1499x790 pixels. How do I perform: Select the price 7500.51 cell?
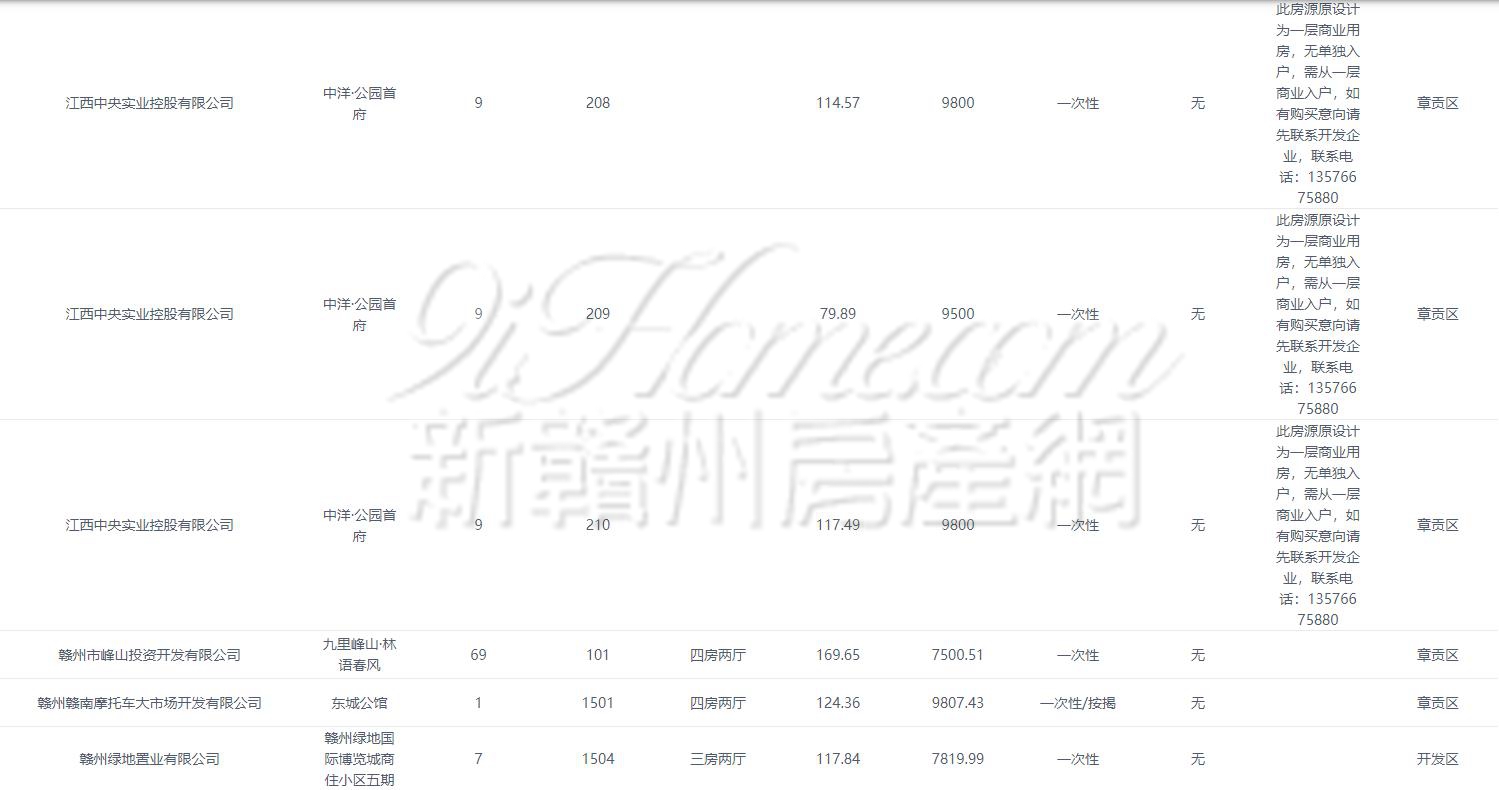pos(957,655)
